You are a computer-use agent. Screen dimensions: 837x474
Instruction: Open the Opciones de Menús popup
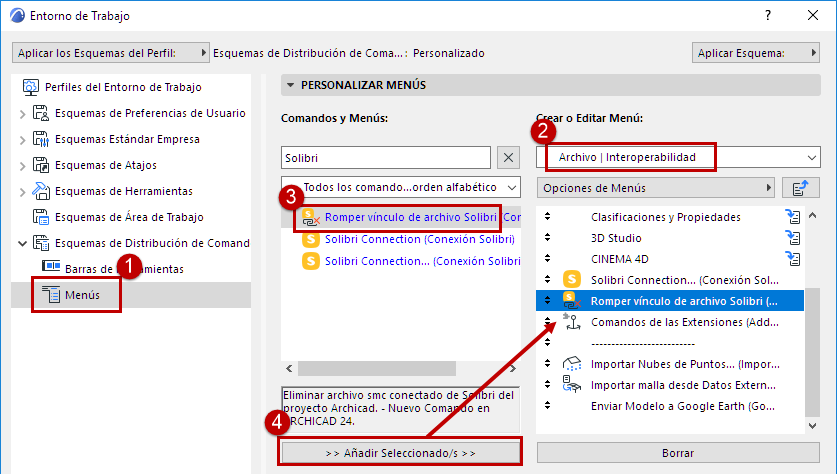pos(656,188)
